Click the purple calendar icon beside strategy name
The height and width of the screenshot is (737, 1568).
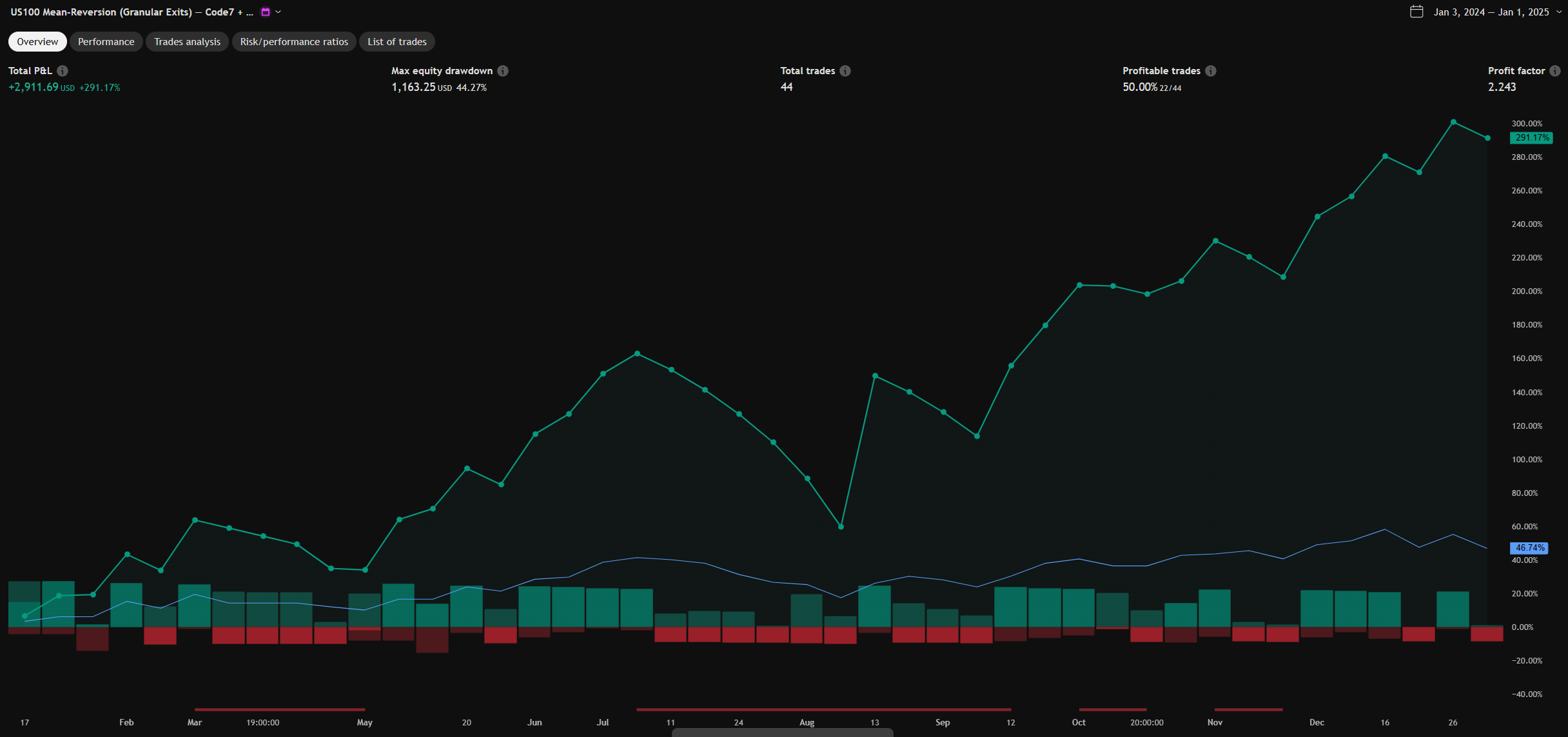coord(265,12)
